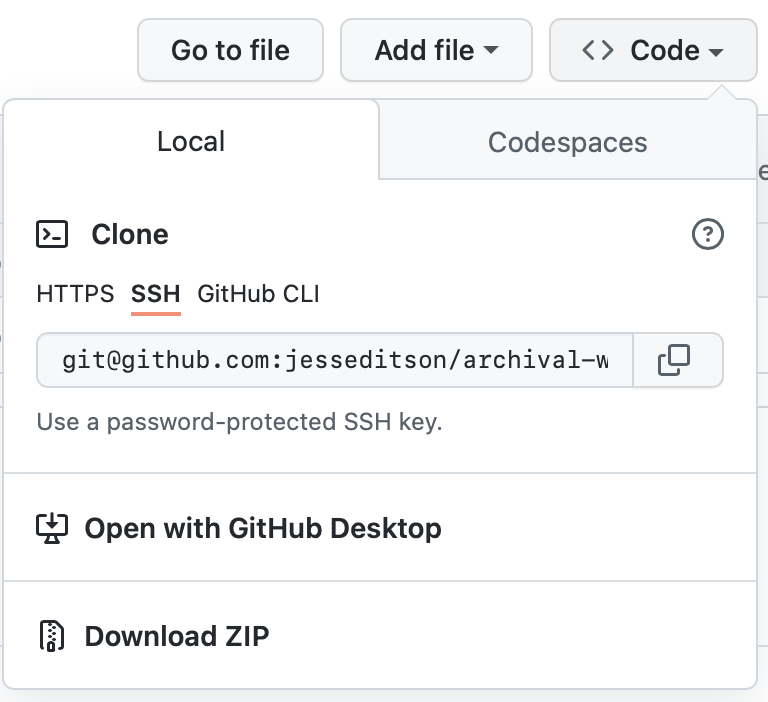Open the Clone help question mark icon
The width and height of the screenshot is (768, 702).
coord(707,234)
